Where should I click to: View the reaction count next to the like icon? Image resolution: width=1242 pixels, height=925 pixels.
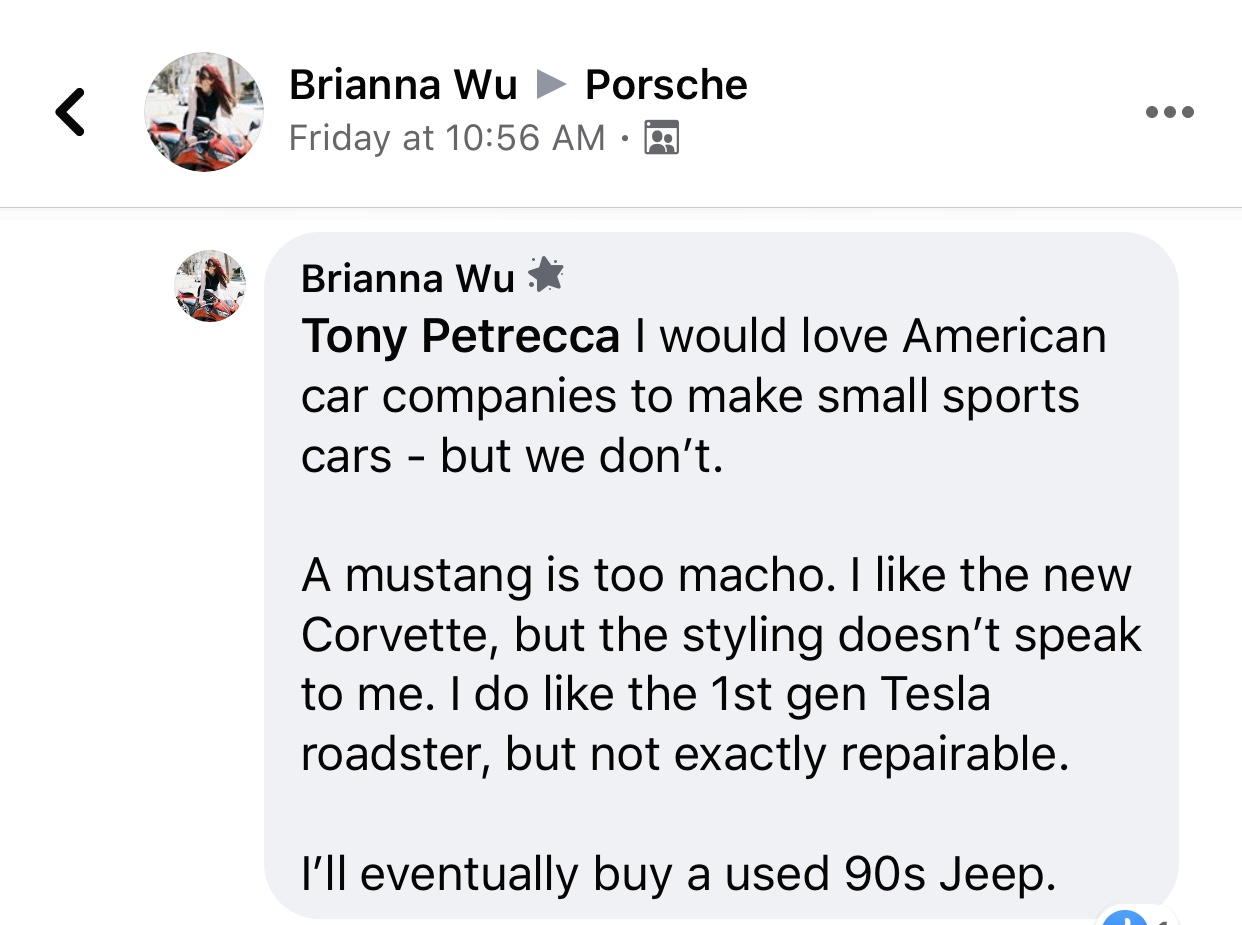[1165, 920]
